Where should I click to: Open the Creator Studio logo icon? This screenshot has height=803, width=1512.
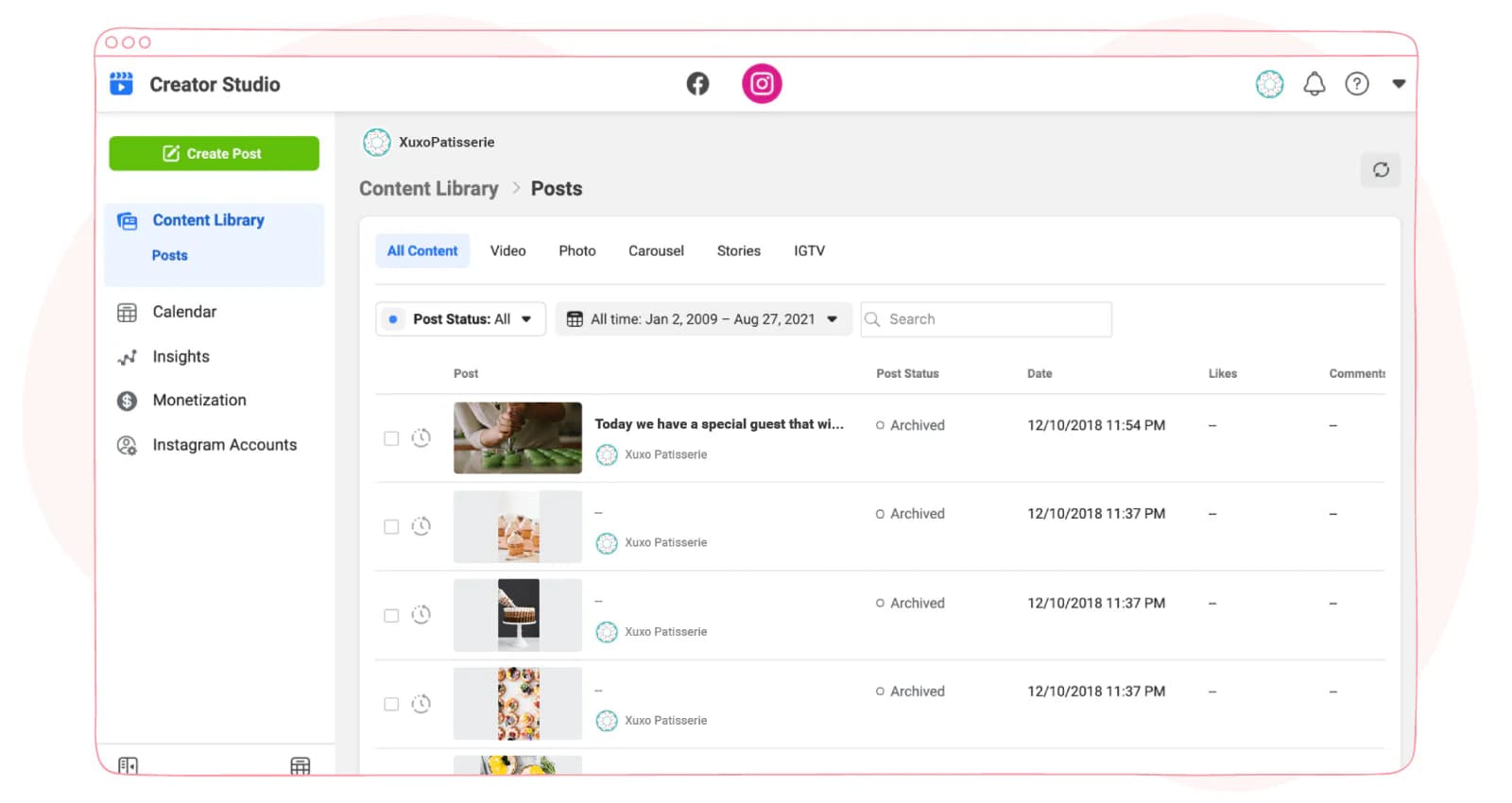(122, 83)
